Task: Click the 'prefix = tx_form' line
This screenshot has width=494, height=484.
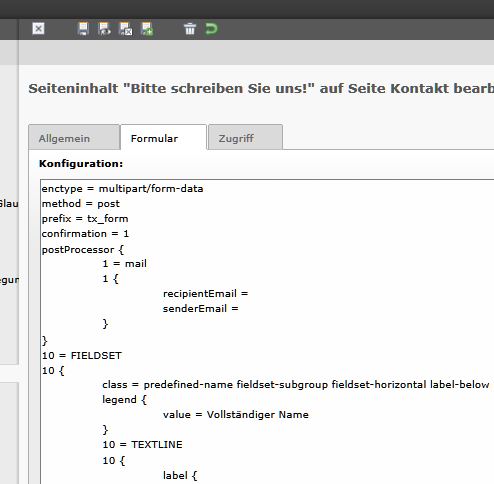Action: click(85, 219)
